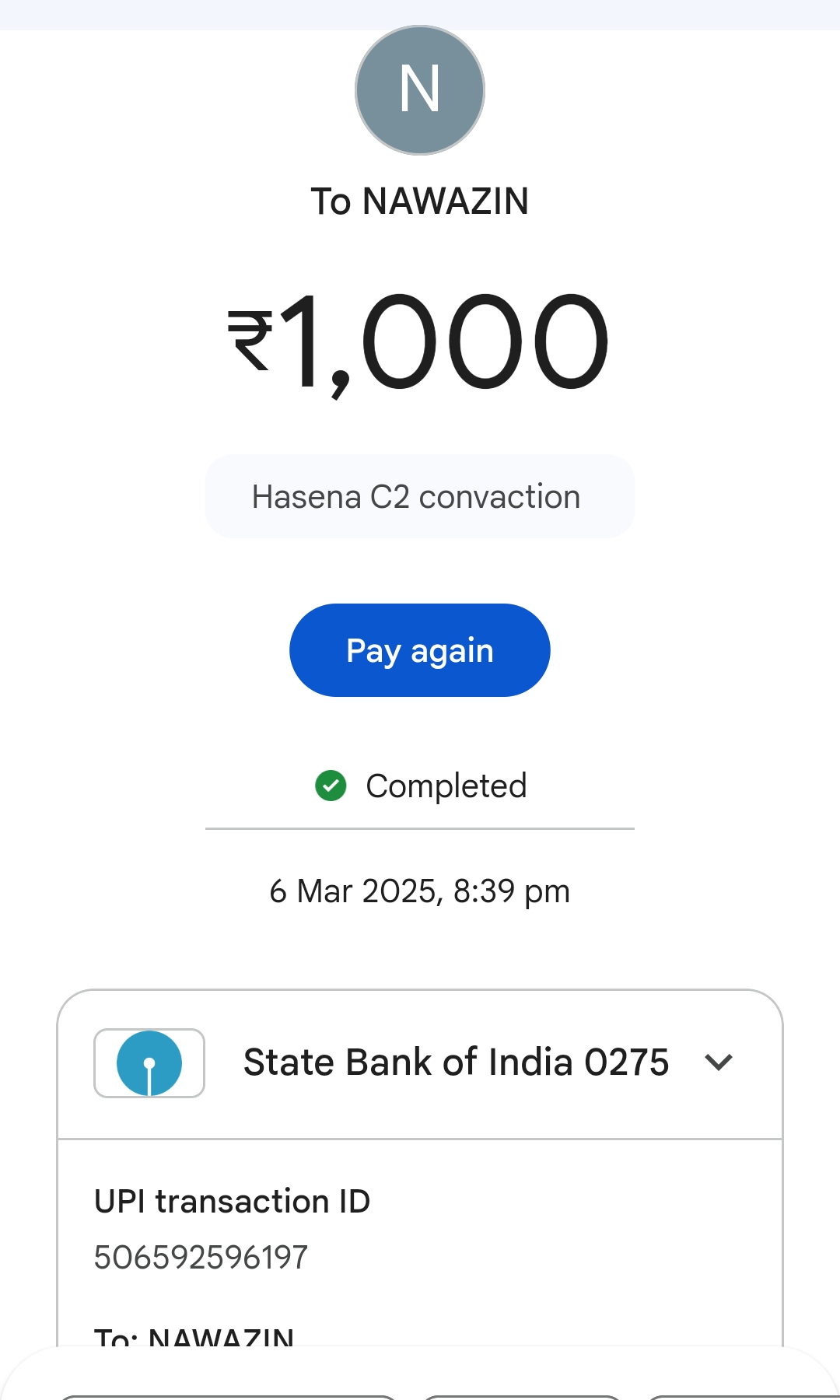Click the divider line under Completed
Viewport: 840px width, 1400px height.
[x=420, y=829]
